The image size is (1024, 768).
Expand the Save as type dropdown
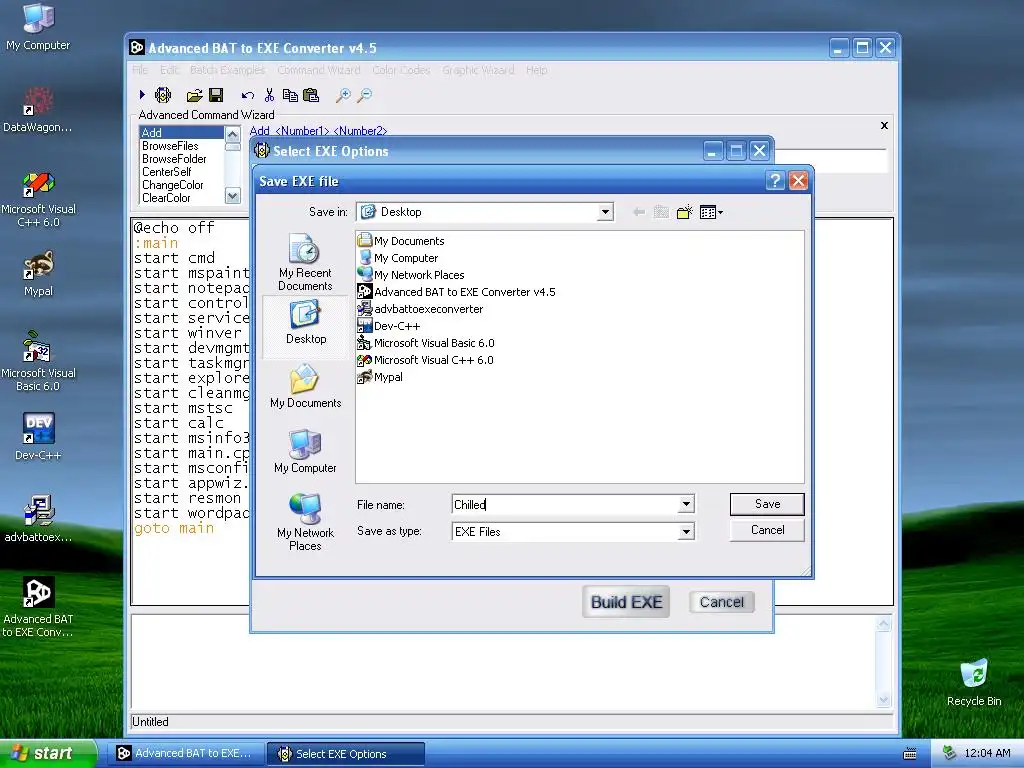tap(686, 532)
